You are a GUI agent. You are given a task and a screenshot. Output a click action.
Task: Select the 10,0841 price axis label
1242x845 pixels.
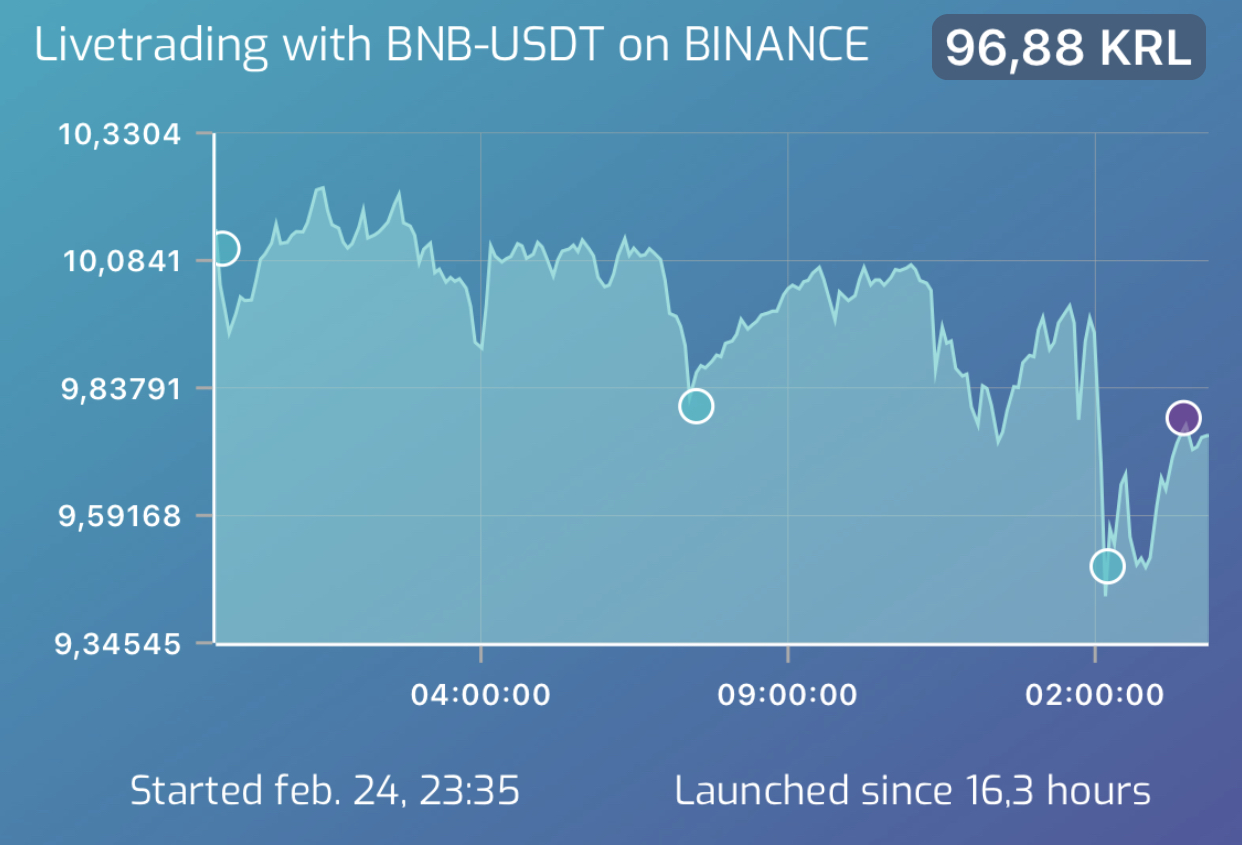click(x=123, y=262)
